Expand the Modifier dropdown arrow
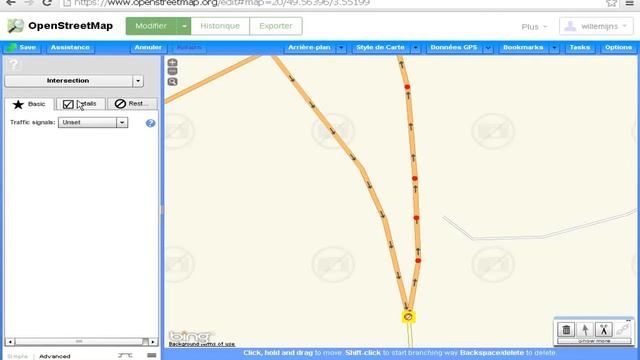640x360 pixels. click(x=184, y=26)
